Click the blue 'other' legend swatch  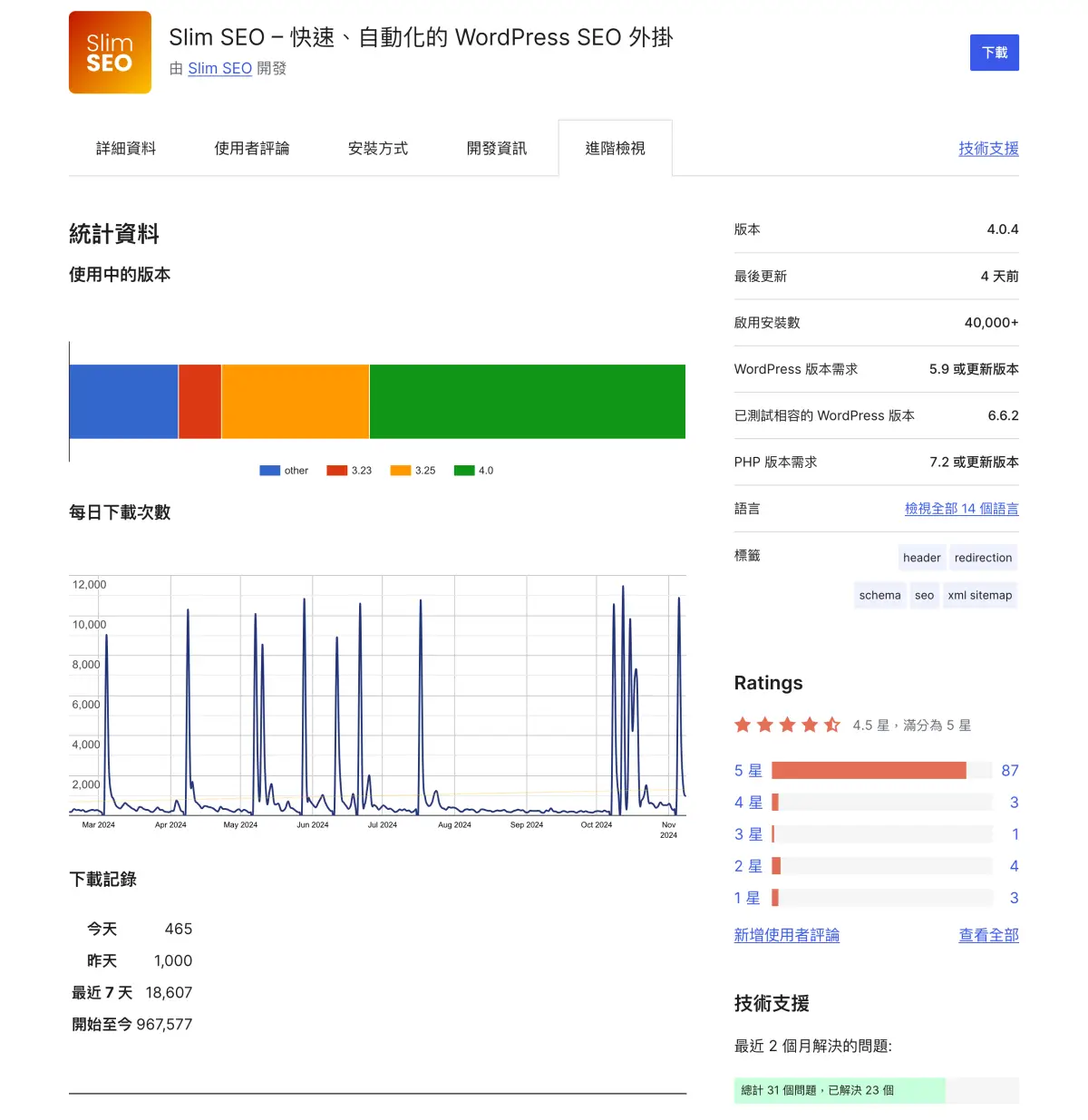269,471
